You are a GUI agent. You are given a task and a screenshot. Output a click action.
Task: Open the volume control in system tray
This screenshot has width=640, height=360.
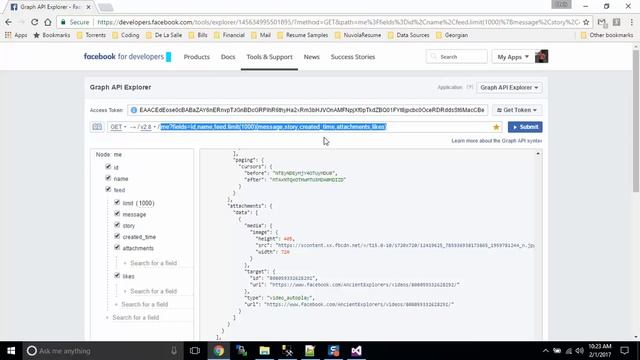579,351
